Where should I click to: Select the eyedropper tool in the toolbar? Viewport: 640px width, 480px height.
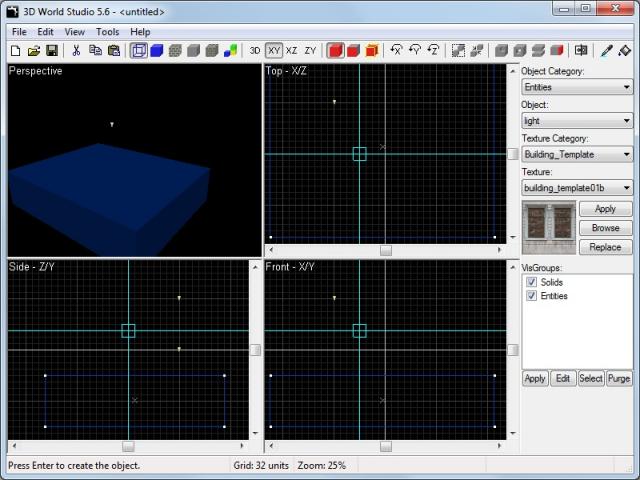(x=606, y=50)
